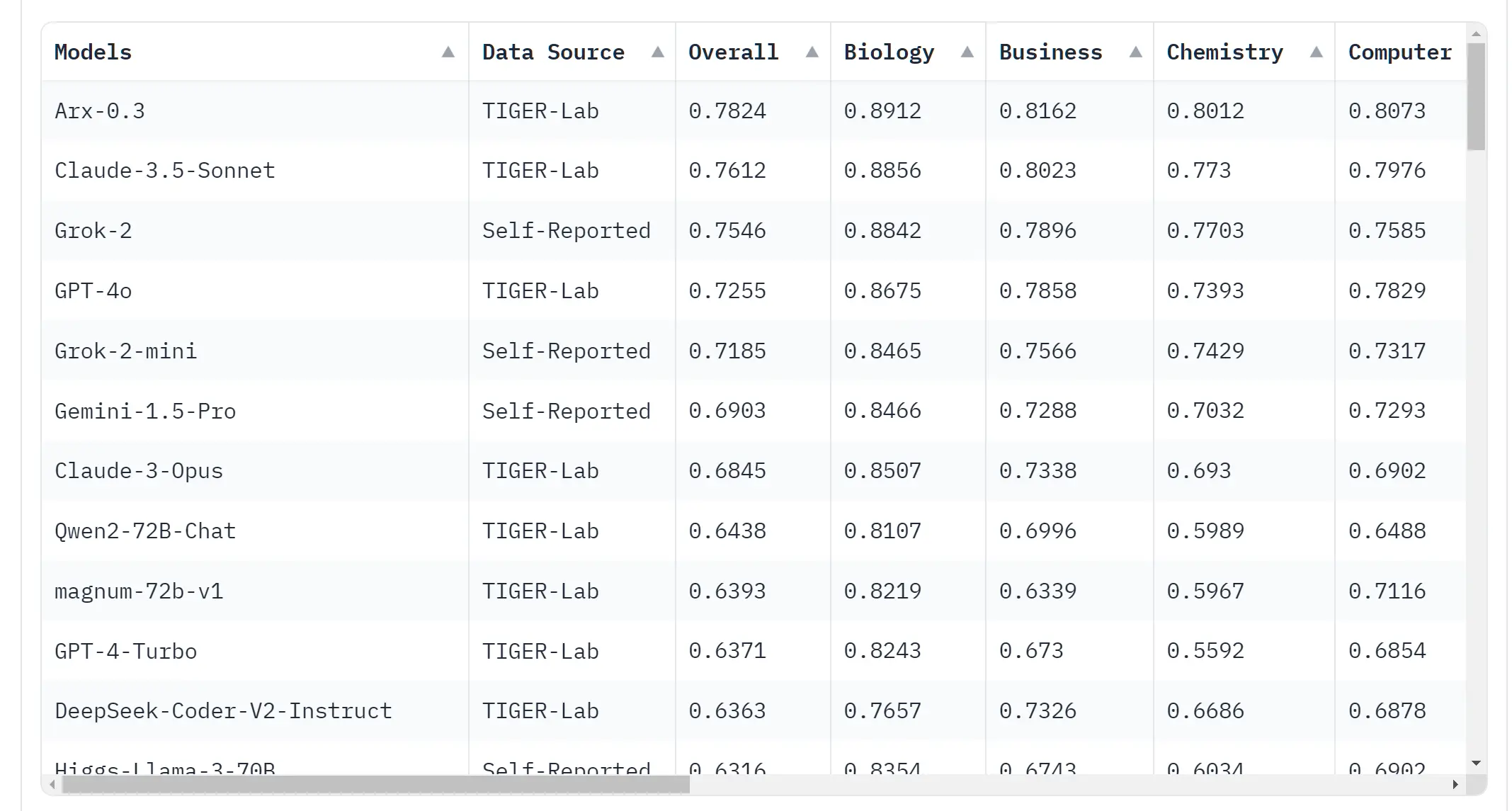Click DeepSeek-Coder-V2-Instruct biology score 0.7657
Screen dimensions: 1512x811
point(882,711)
